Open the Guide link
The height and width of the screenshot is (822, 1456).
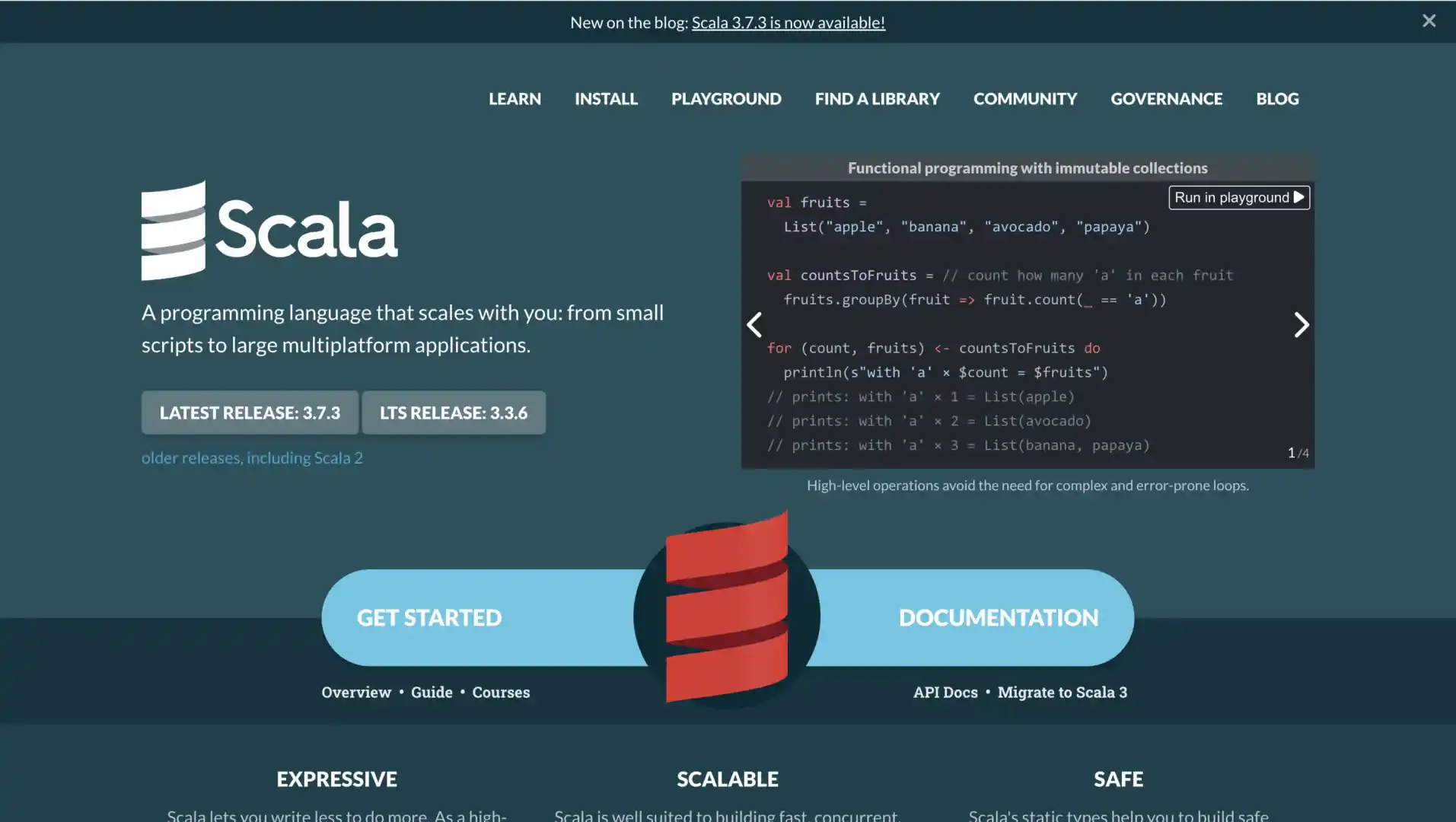(x=432, y=692)
